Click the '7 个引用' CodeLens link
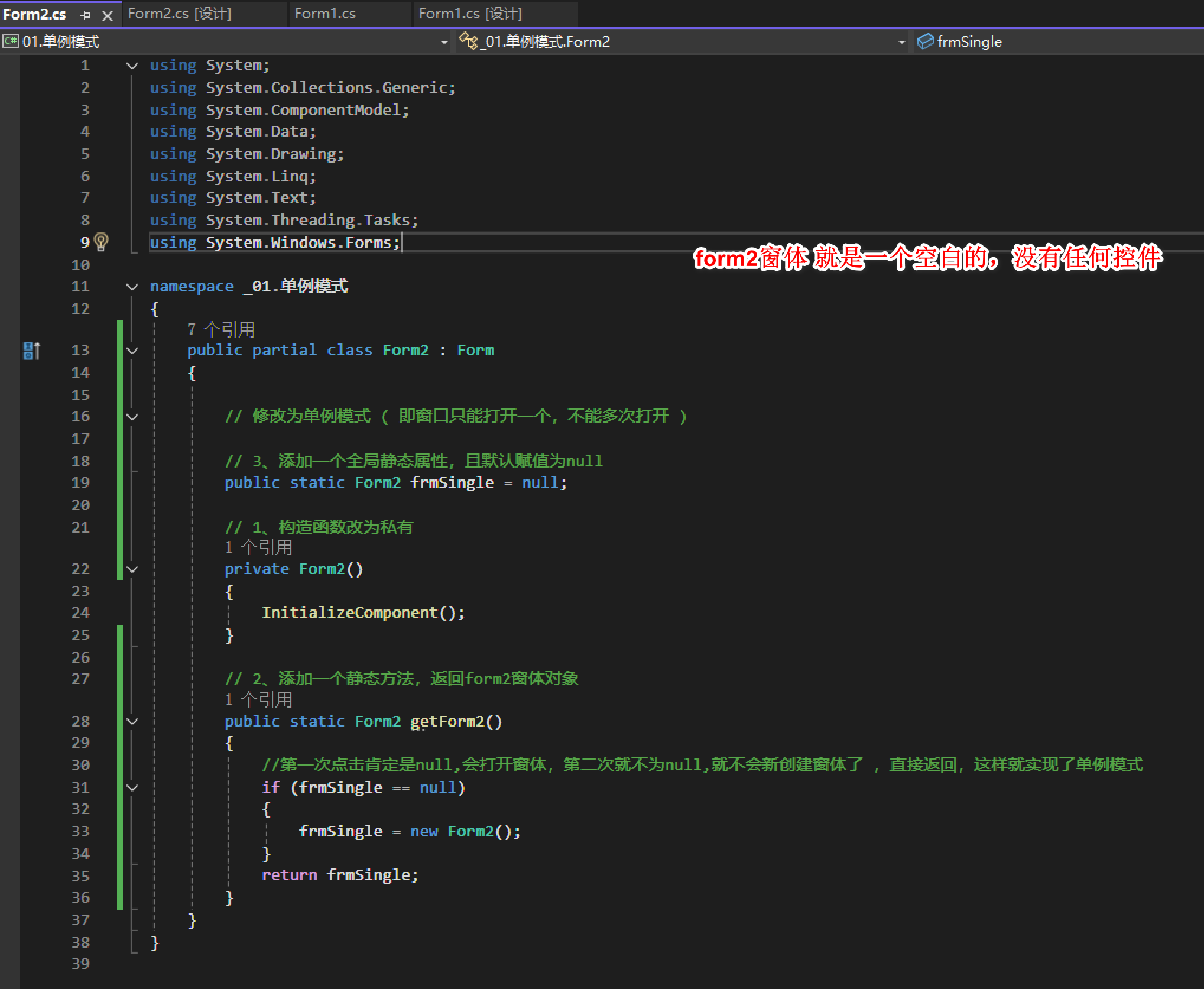This screenshot has width=1204, height=989. (x=221, y=329)
